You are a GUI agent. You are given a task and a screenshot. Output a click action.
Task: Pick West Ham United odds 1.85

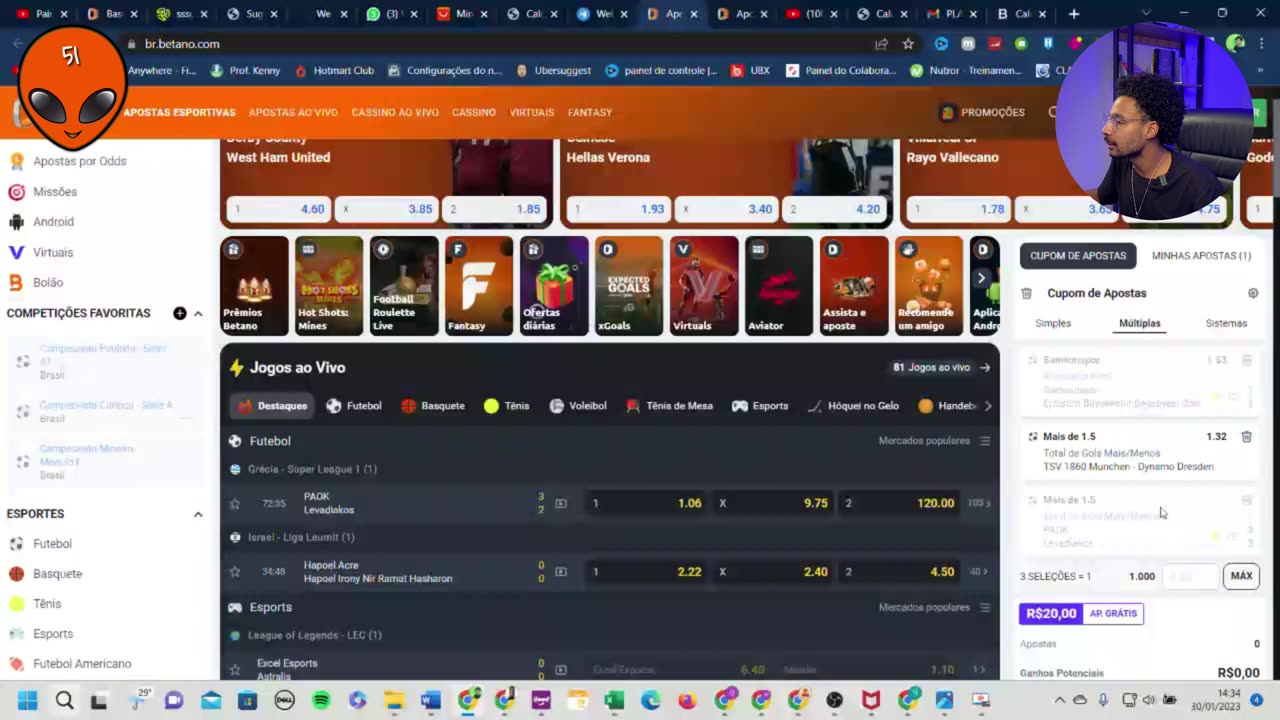coord(494,209)
